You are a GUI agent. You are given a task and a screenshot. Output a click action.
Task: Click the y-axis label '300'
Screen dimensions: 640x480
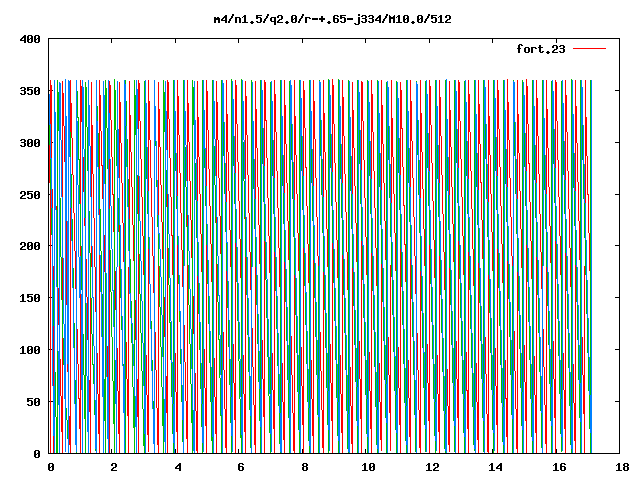pos(30,143)
